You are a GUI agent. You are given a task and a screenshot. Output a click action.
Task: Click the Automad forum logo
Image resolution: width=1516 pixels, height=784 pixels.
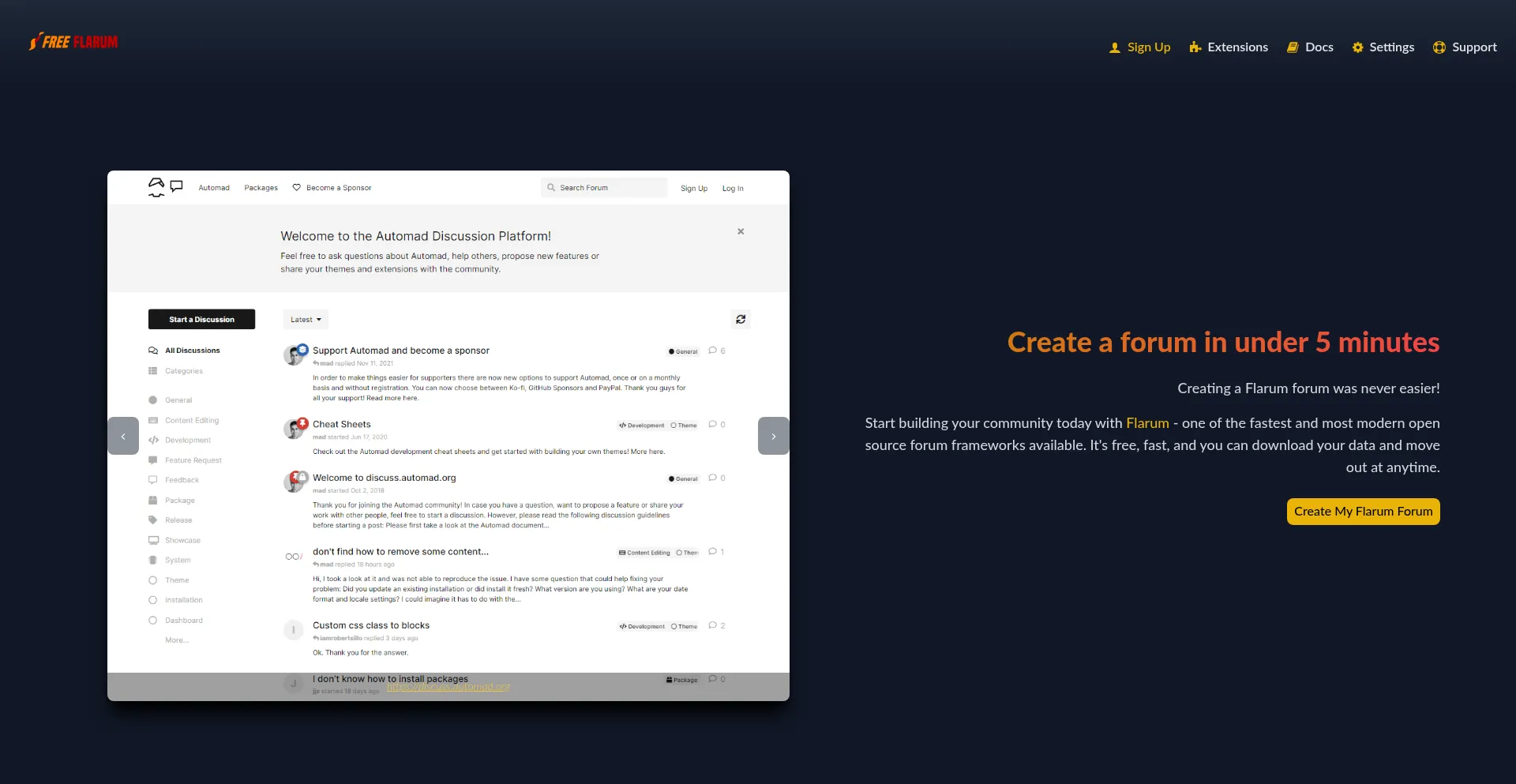pyautogui.click(x=166, y=187)
